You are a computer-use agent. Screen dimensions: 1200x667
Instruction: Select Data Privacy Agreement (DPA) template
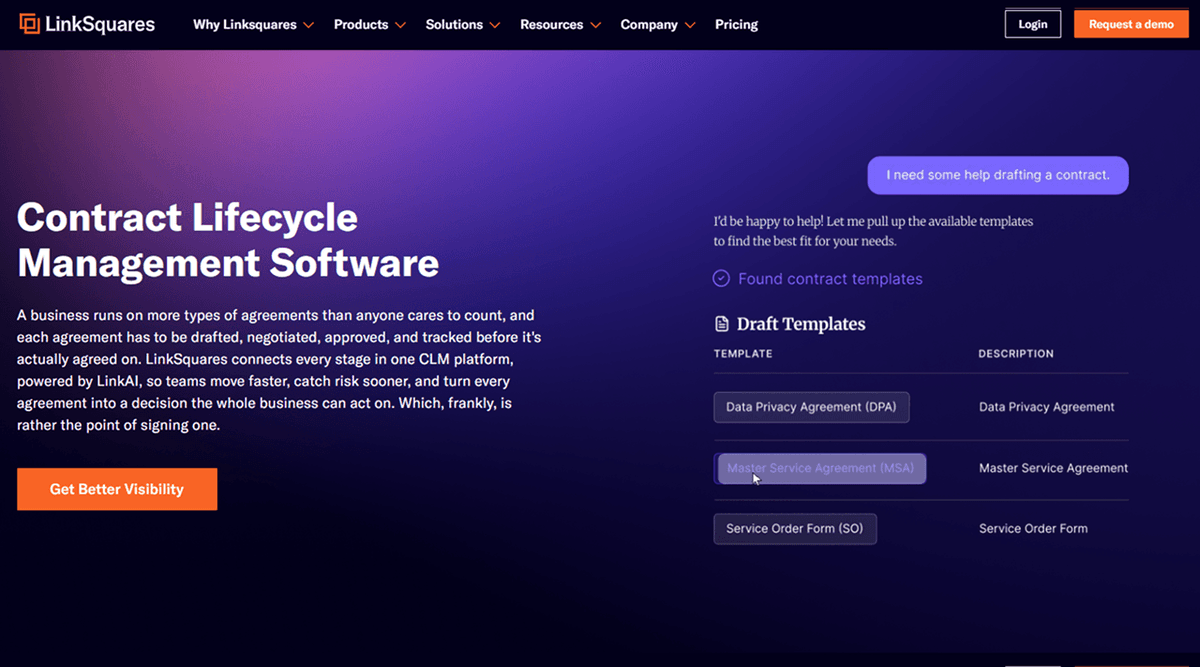(x=811, y=407)
